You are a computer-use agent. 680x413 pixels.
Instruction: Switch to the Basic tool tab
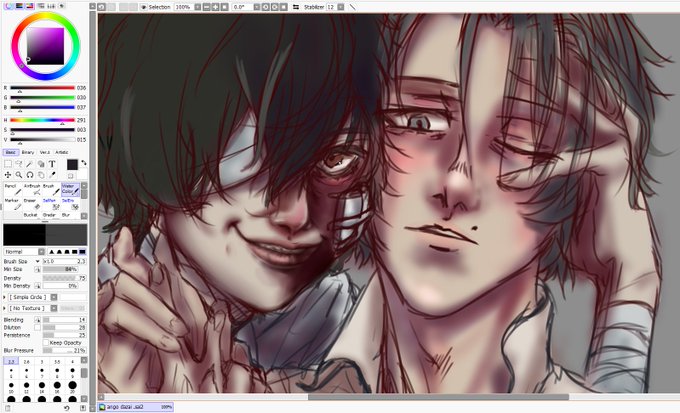[x=11, y=152]
